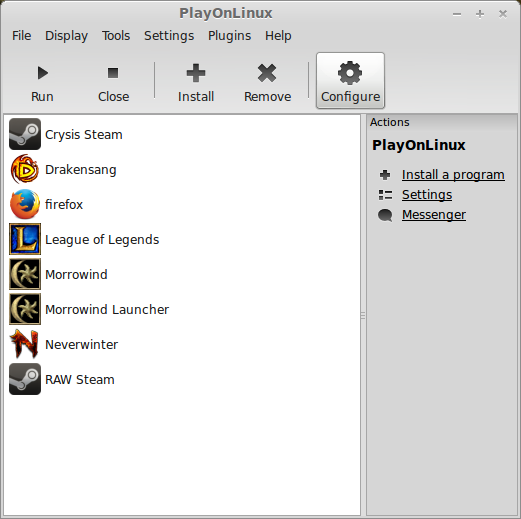
Task: Click the Run toolbar label
Action: [42, 97]
